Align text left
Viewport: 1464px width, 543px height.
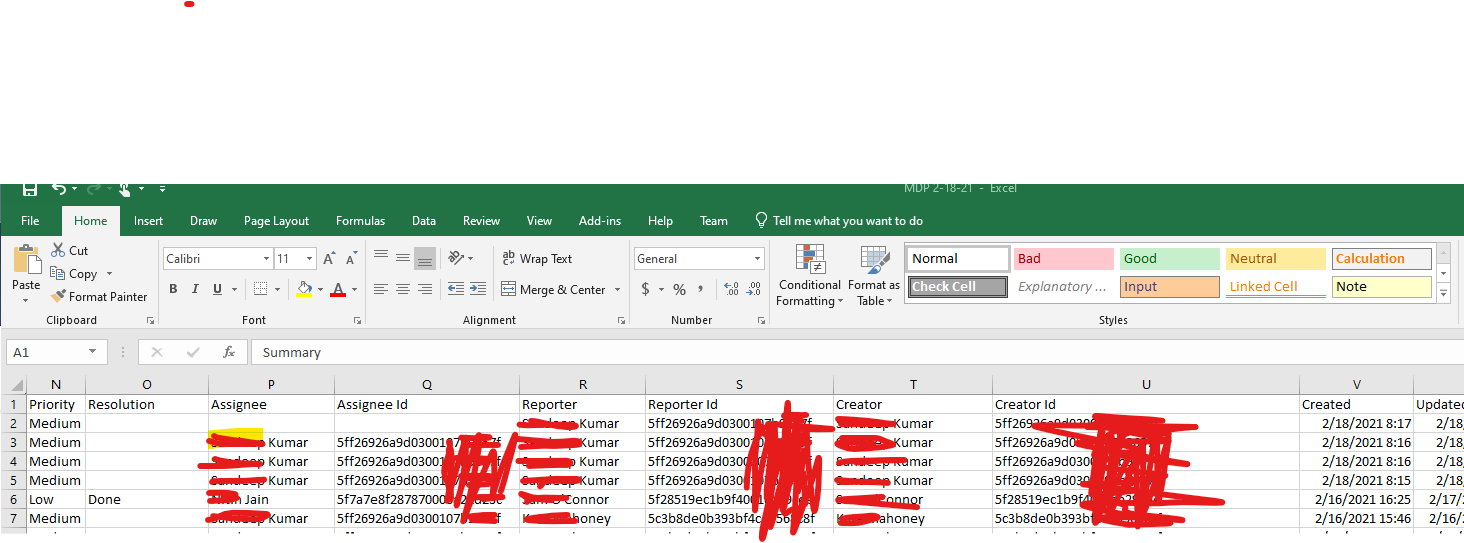[381, 289]
